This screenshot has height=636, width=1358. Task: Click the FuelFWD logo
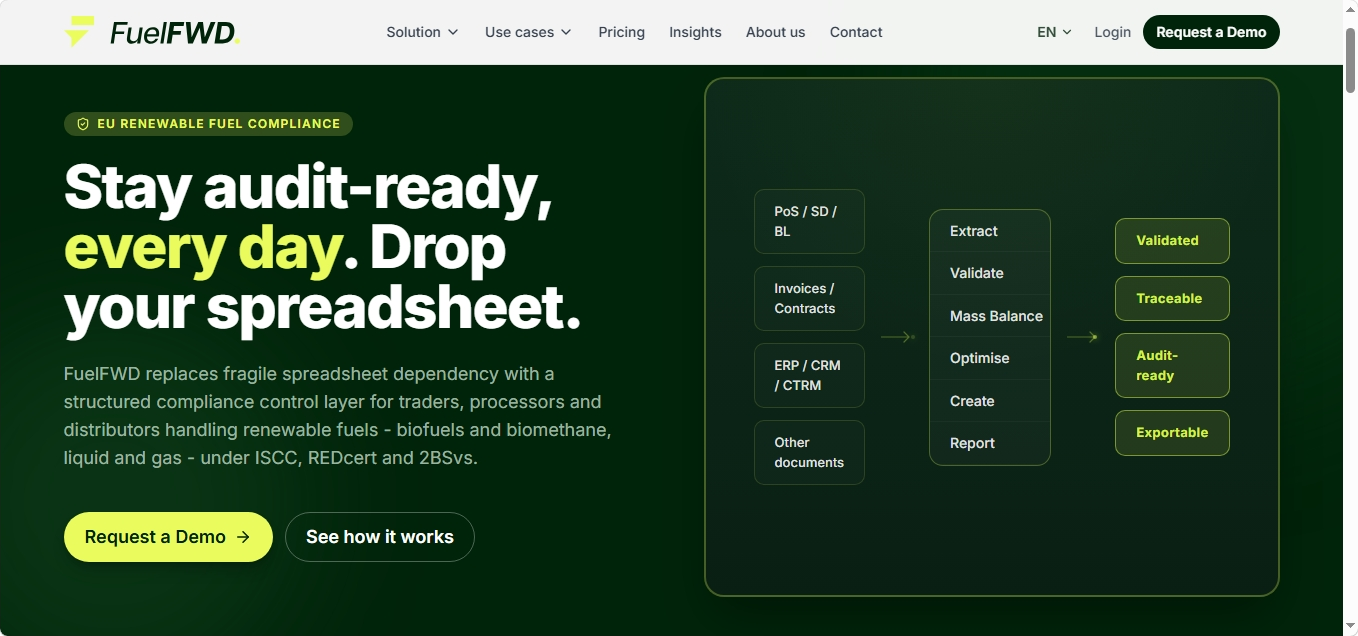(152, 32)
